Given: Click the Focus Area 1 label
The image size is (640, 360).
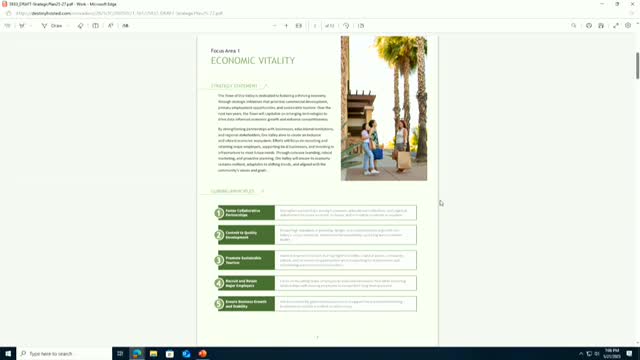Looking at the screenshot, I should 225,51.
